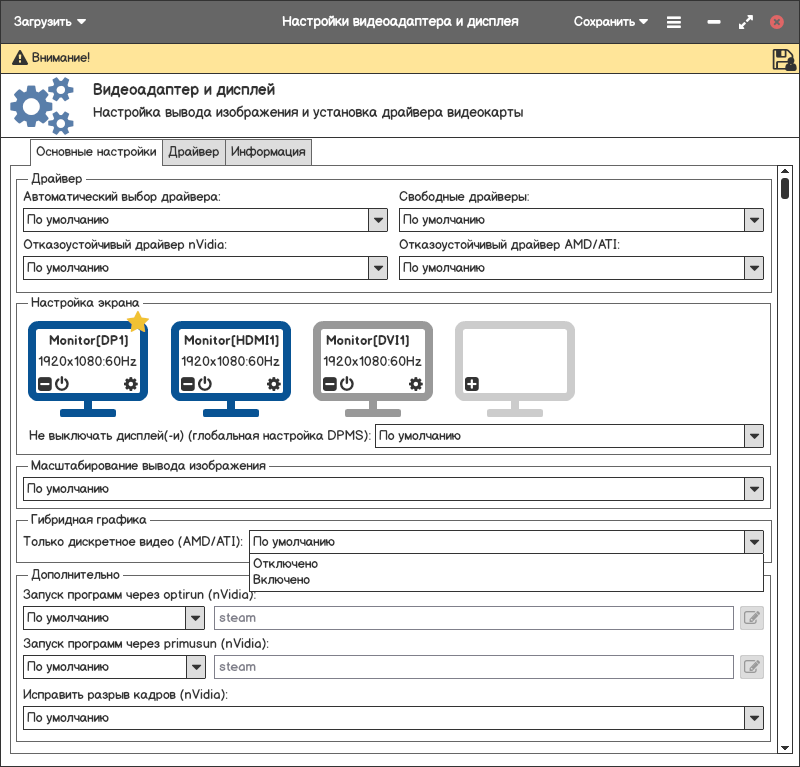Open the Сохранить menu
The width and height of the screenshot is (800, 767).
pos(611,22)
